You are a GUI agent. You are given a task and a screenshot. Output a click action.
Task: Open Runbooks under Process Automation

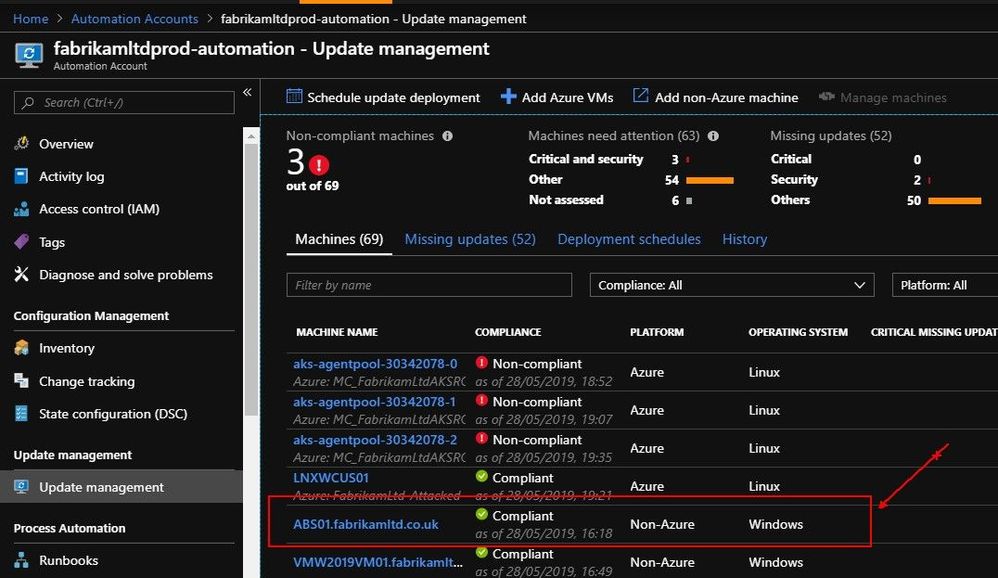point(69,560)
